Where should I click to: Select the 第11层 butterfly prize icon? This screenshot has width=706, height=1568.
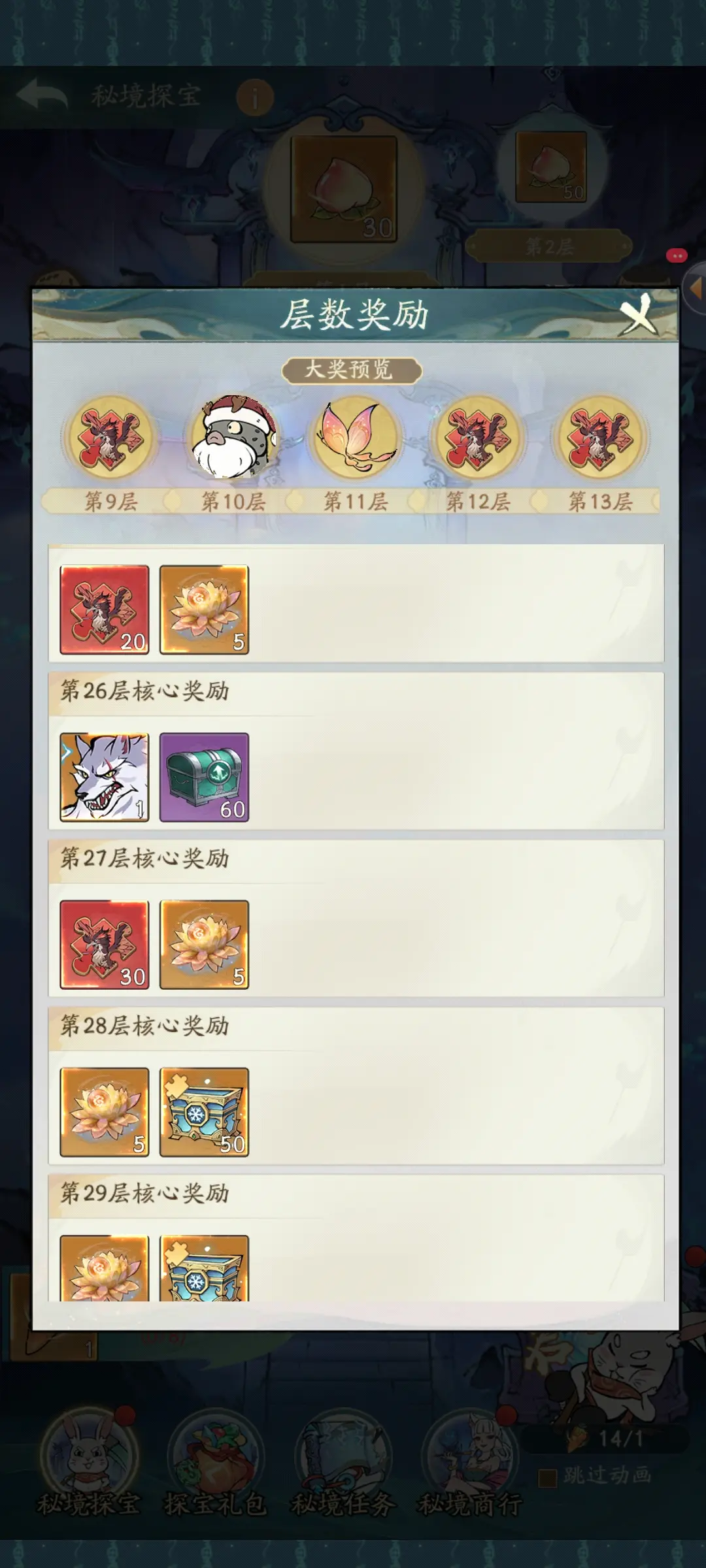[x=356, y=436]
